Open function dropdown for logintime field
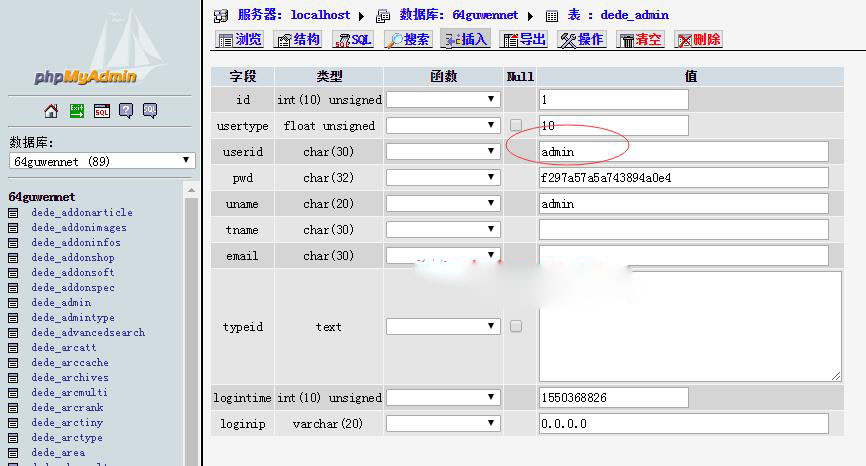The image size is (866, 466). pyautogui.click(x=443, y=398)
